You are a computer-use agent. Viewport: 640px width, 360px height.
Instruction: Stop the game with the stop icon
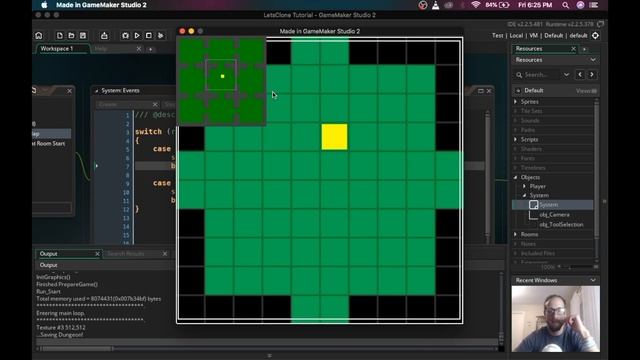coord(149,36)
